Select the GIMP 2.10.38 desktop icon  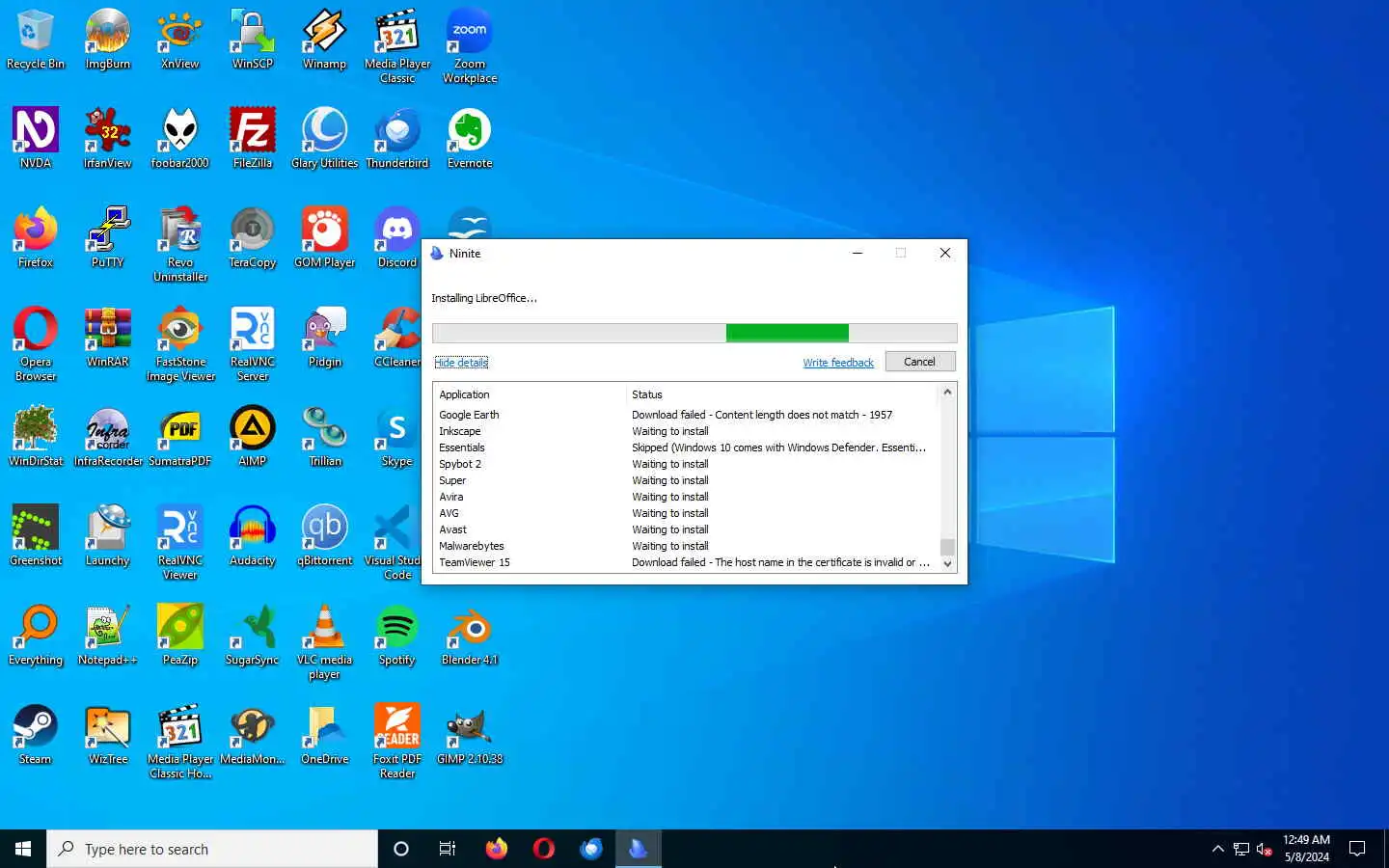pos(470,735)
